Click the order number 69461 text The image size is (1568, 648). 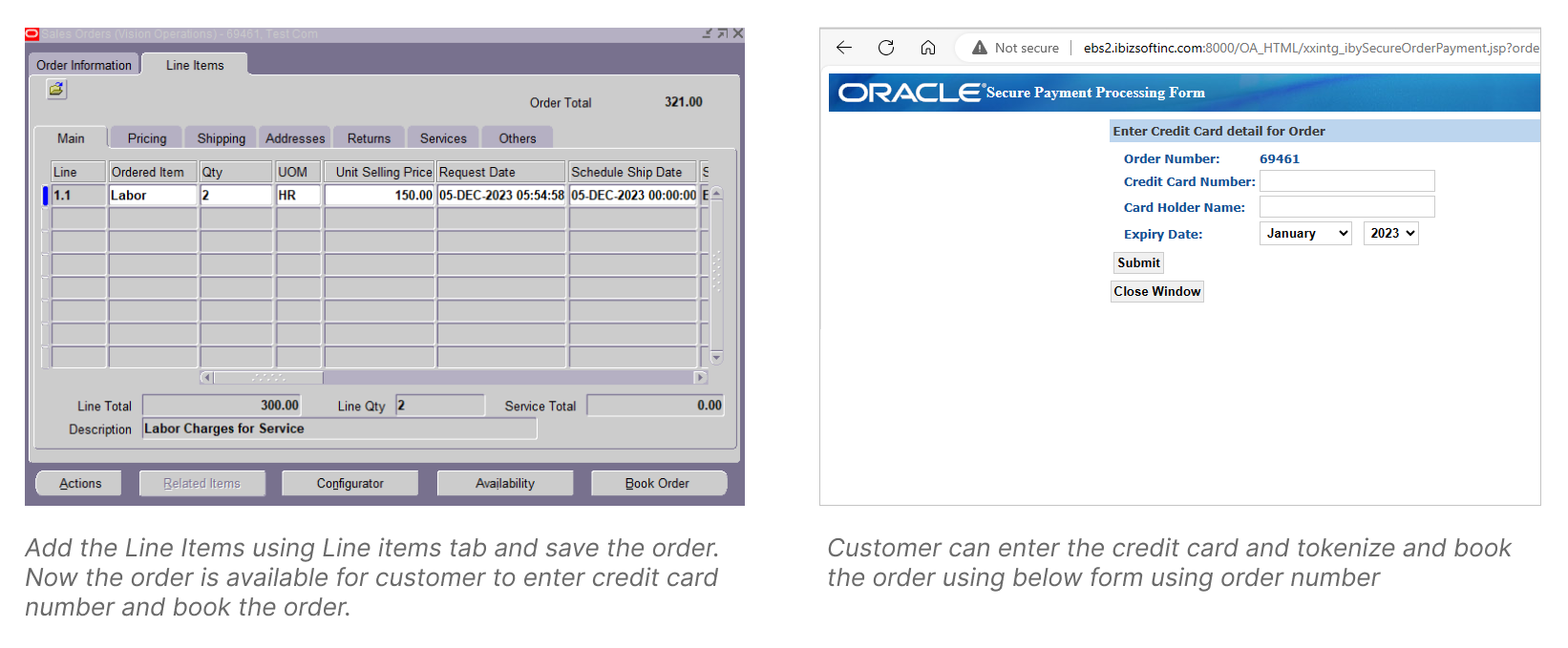1280,159
